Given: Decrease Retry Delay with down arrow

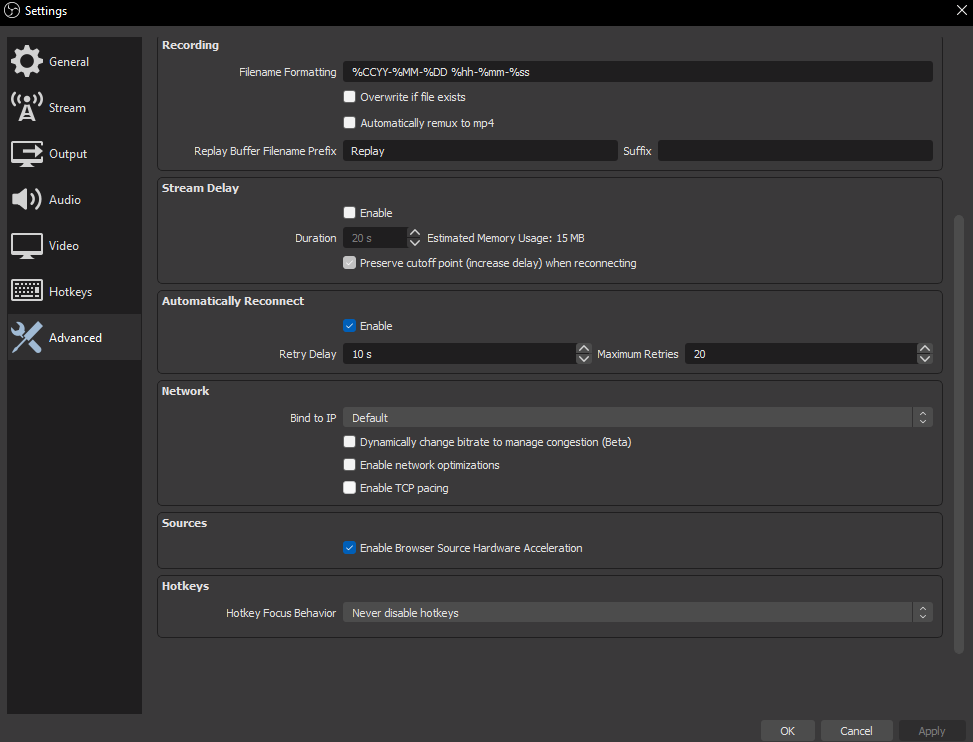Looking at the screenshot, I should tap(583, 359).
